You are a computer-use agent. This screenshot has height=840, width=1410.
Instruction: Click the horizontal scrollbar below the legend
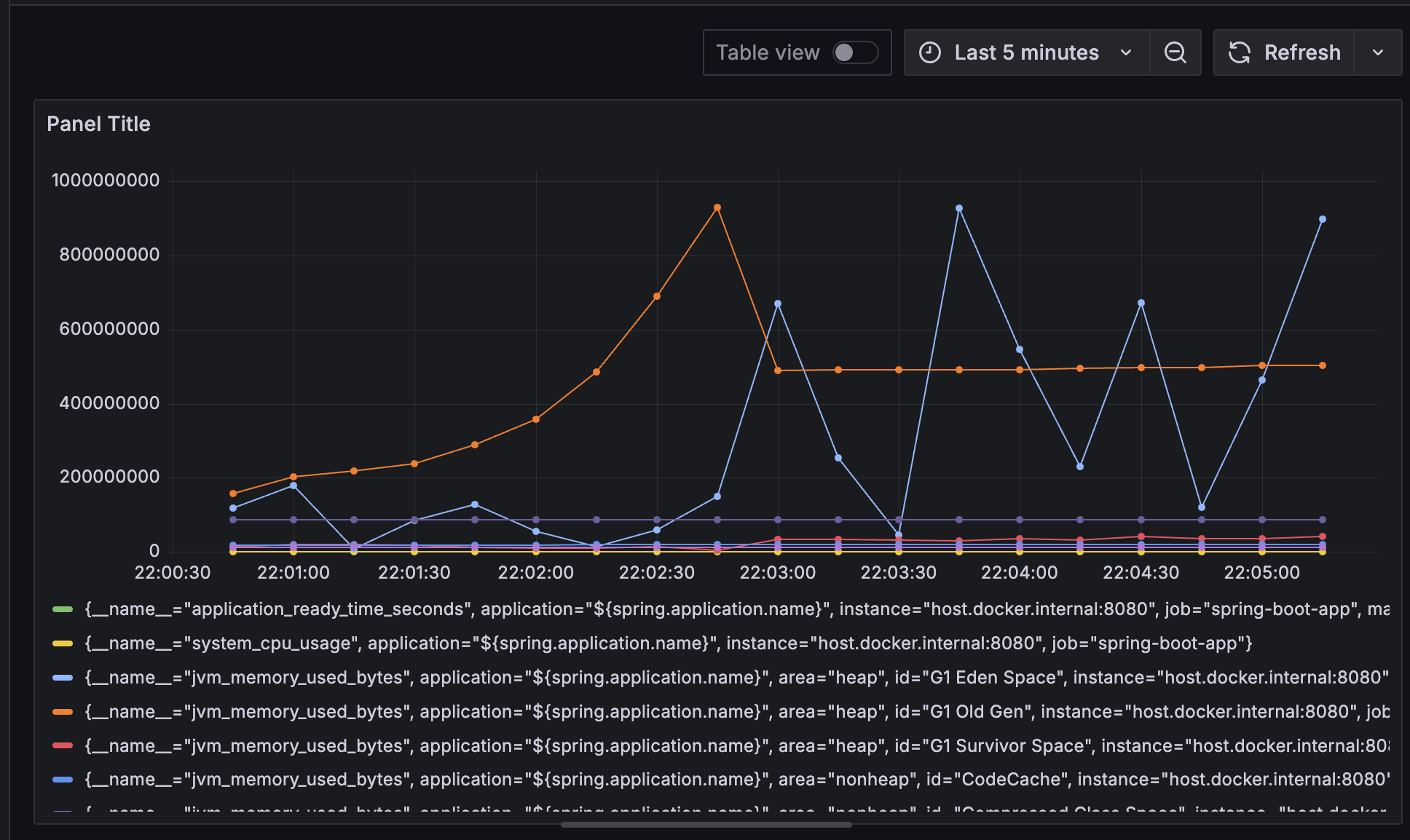706,825
